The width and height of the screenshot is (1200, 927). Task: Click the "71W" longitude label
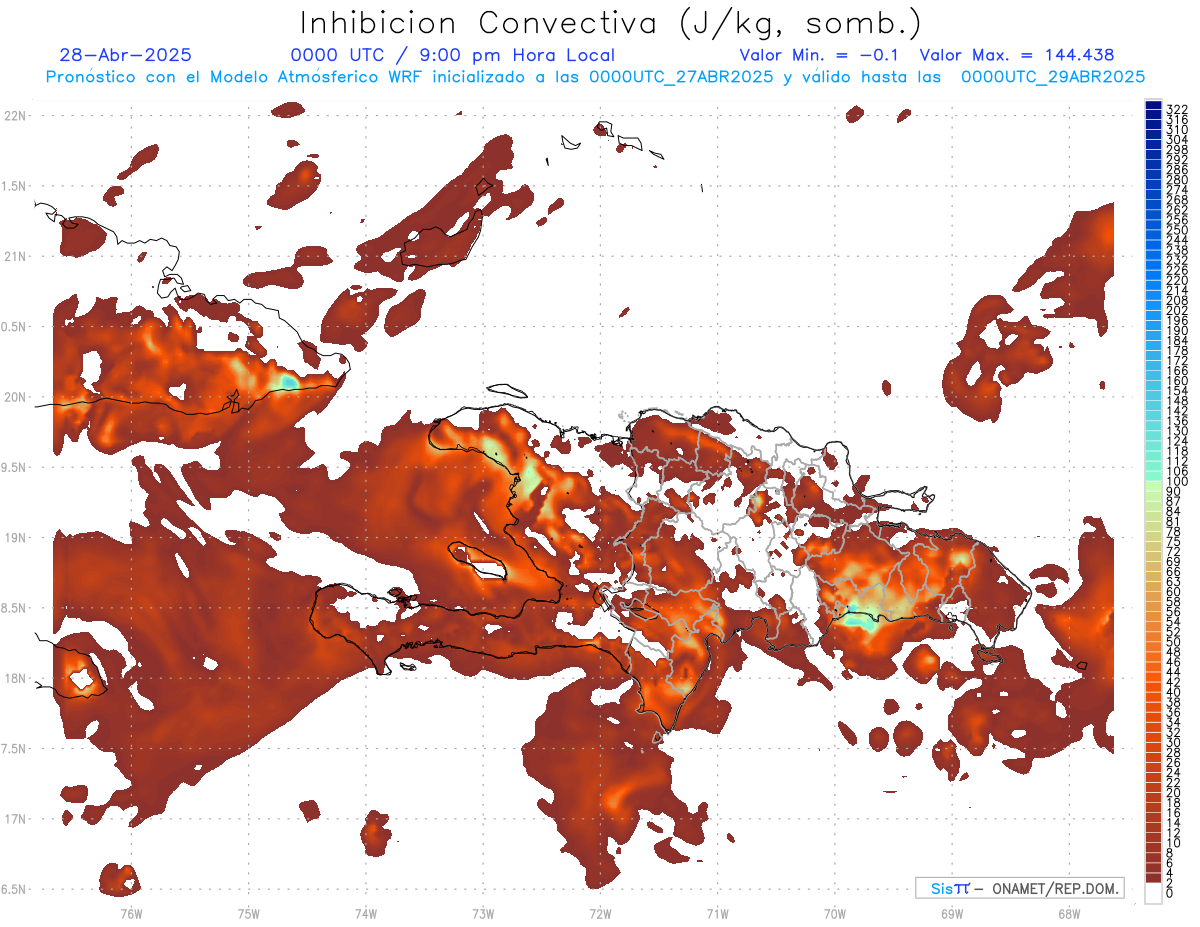[x=717, y=913]
